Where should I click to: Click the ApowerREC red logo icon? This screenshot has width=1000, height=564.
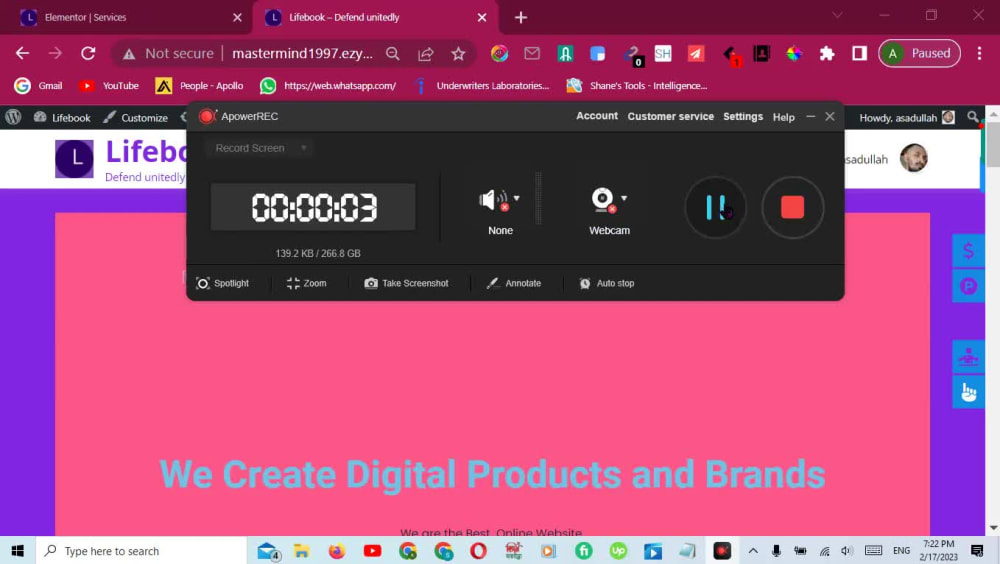tap(207, 116)
